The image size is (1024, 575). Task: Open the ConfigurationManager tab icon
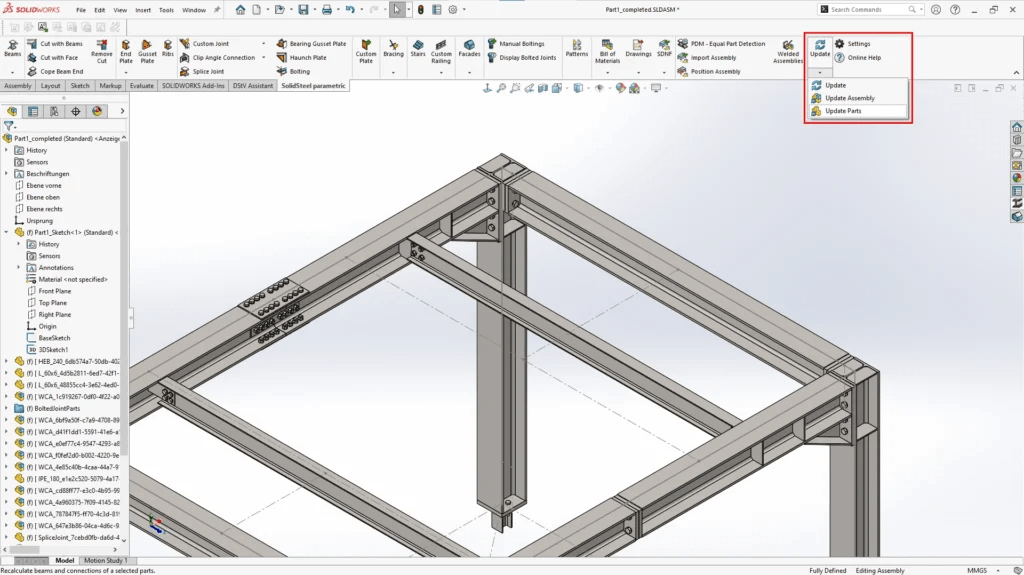[55, 112]
